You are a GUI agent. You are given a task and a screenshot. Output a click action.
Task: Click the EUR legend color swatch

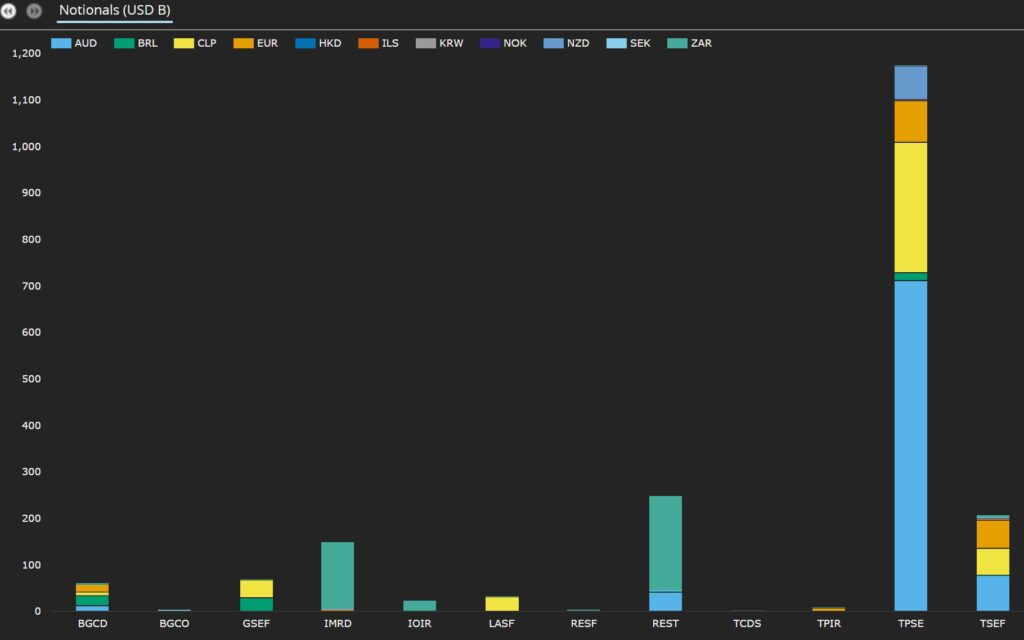(x=242, y=44)
